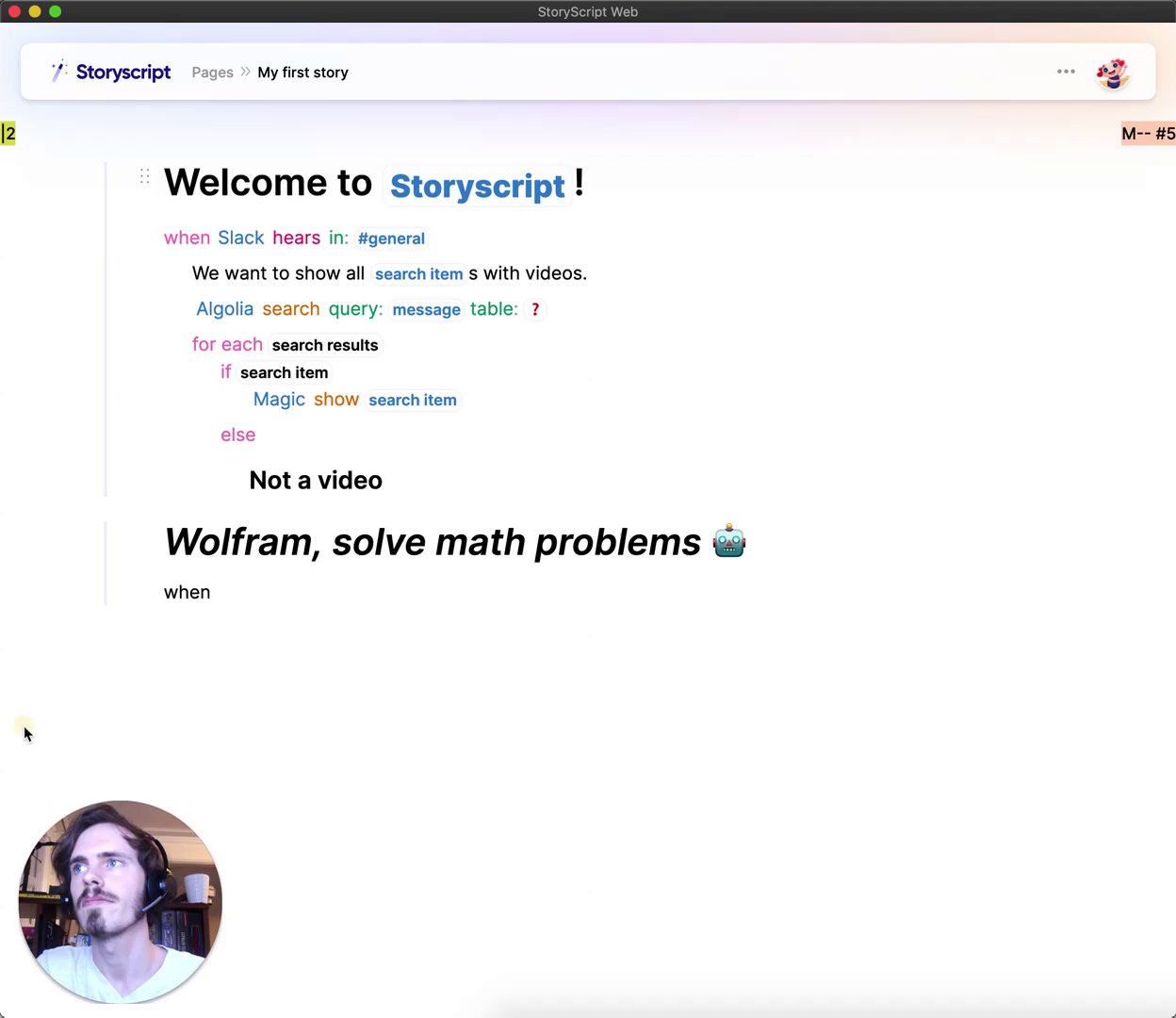Place cursor on the 'when' line under Wolfram
This screenshot has width=1176, height=1018.
coord(188,592)
